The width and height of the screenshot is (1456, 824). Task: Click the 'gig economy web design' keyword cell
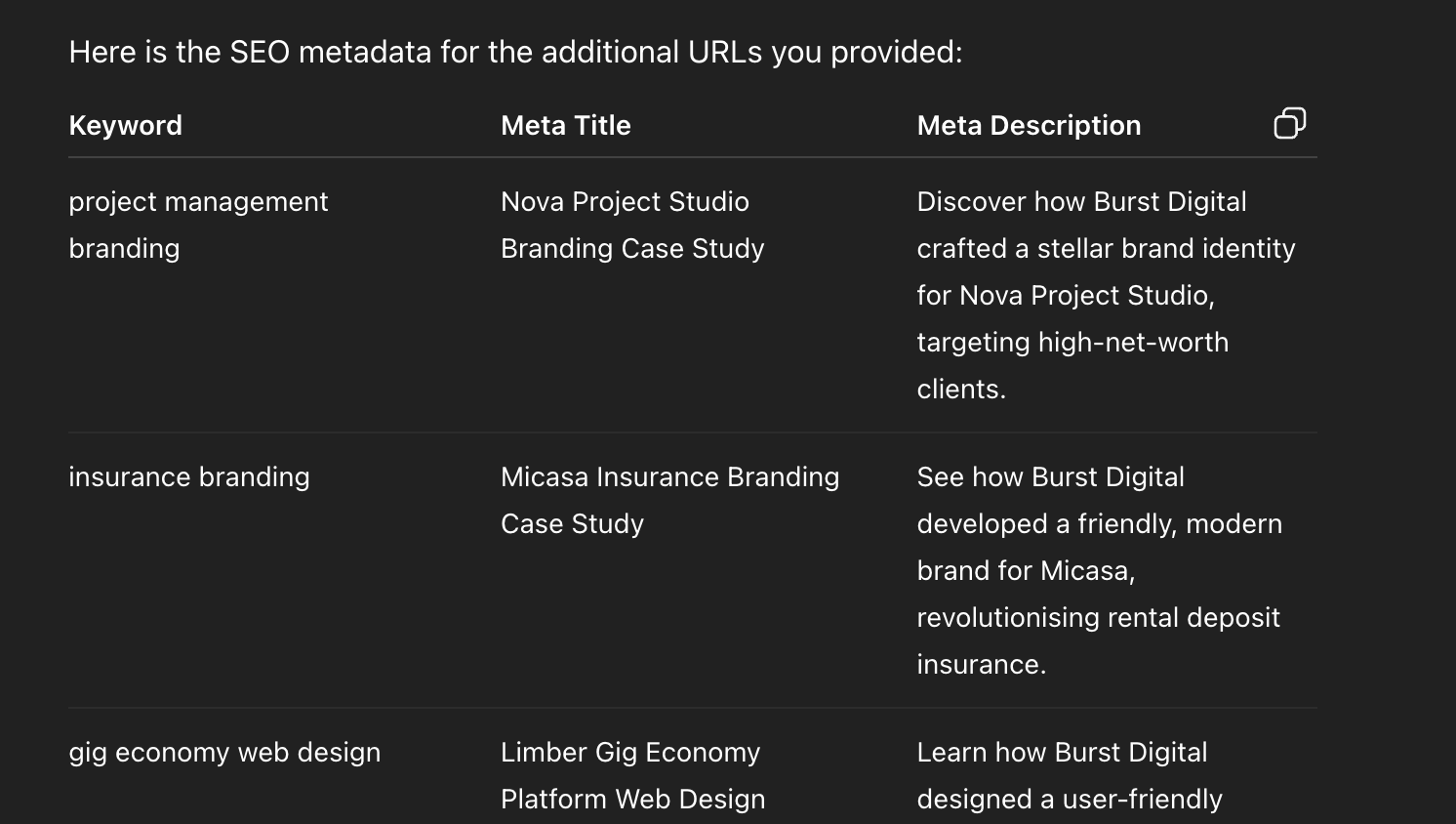pos(224,752)
